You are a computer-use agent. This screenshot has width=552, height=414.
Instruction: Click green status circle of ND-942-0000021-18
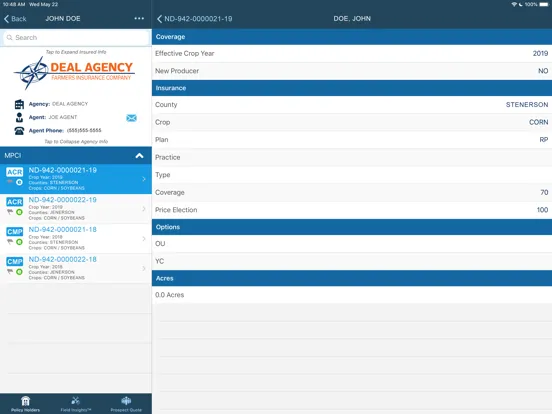pyautogui.click(x=19, y=242)
